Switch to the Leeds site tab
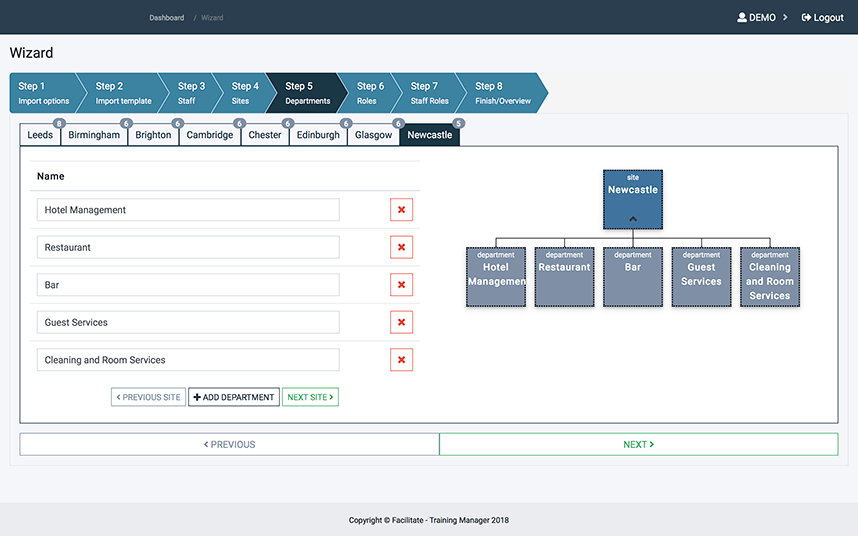The image size is (858, 536). point(40,135)
